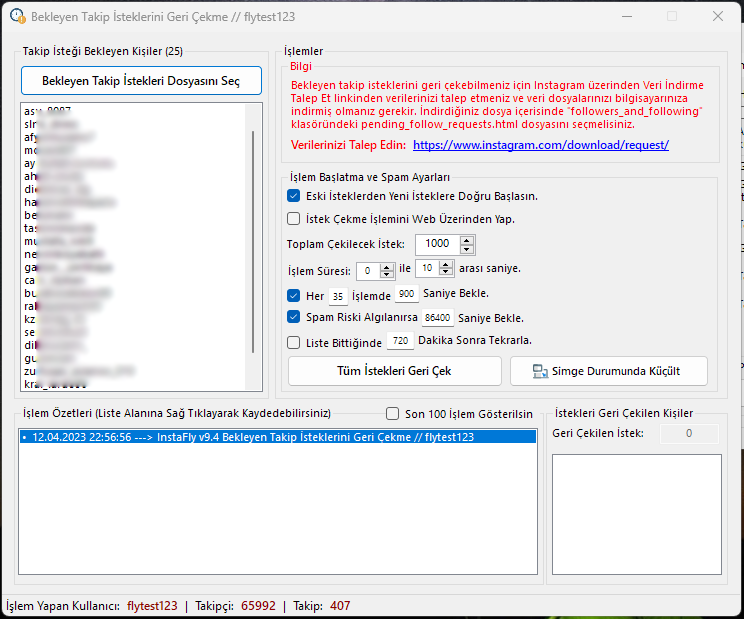The height and width of the screenshot is (619, 744).
Task: Click the monitor icon on Simge Durumunda Küçült
Action: tap(540, 371)
